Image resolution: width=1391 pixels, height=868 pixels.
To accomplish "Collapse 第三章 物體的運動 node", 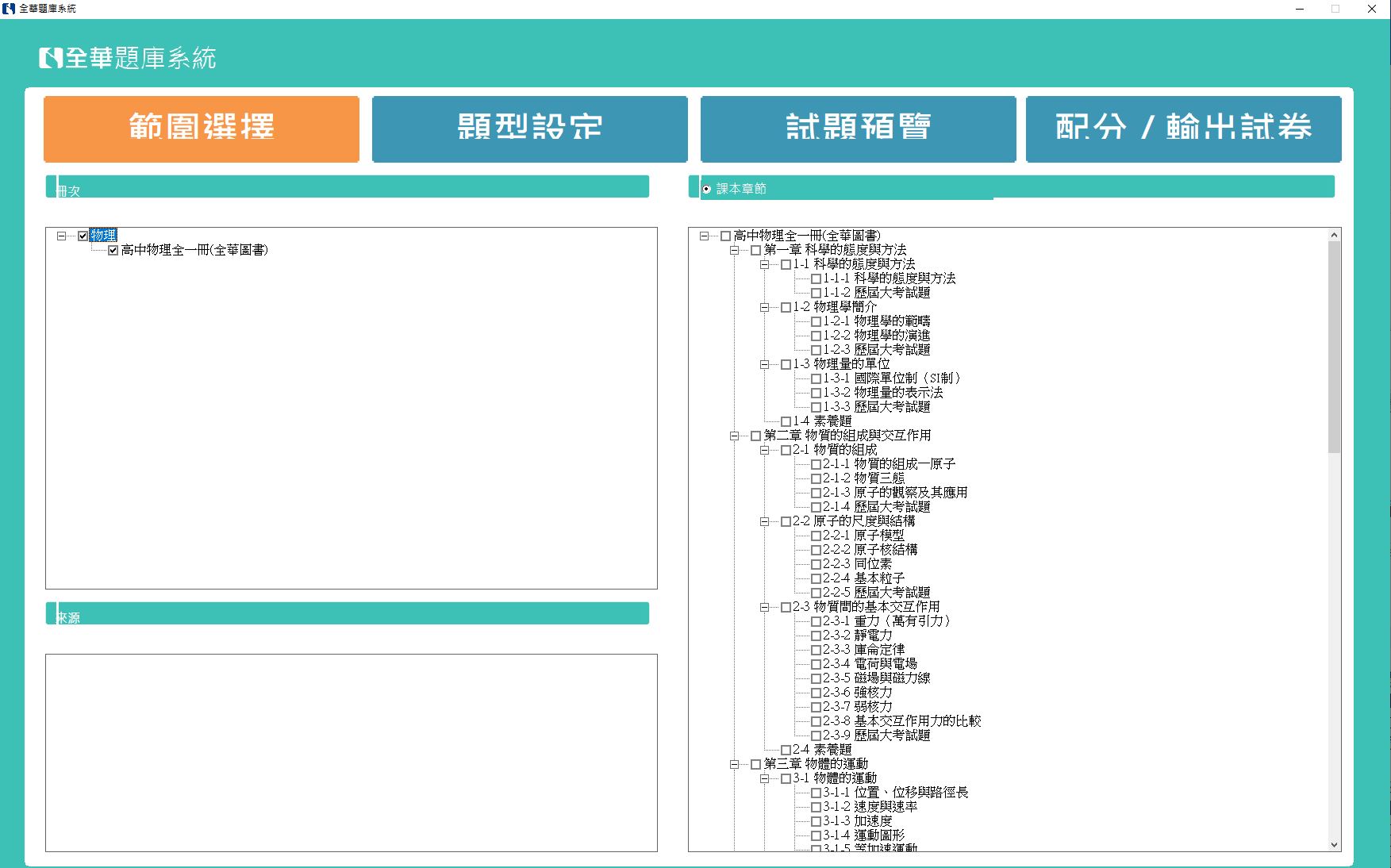I will [x=734, y=764].
